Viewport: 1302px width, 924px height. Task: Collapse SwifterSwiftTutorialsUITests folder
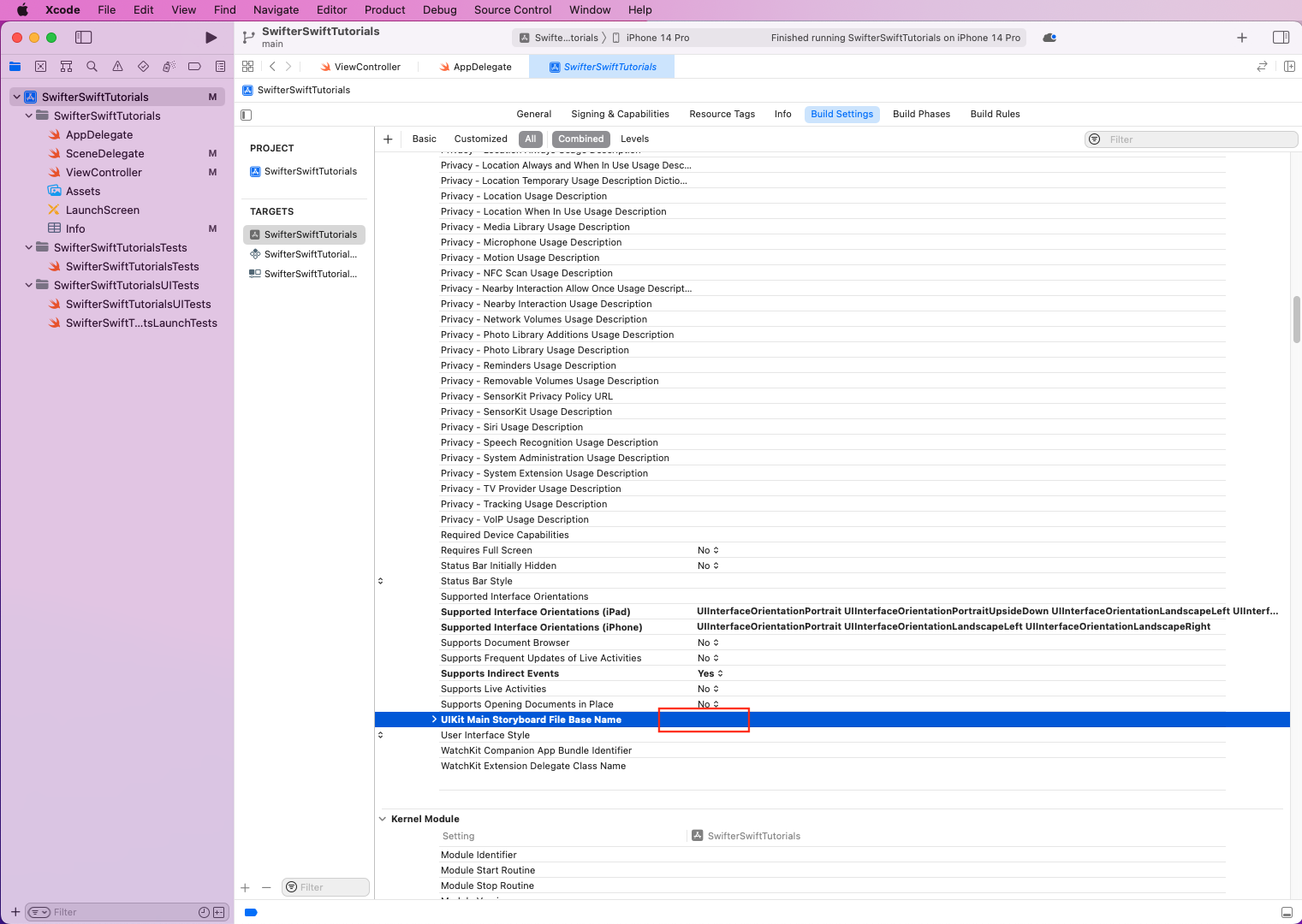click(x=29, y=285)
